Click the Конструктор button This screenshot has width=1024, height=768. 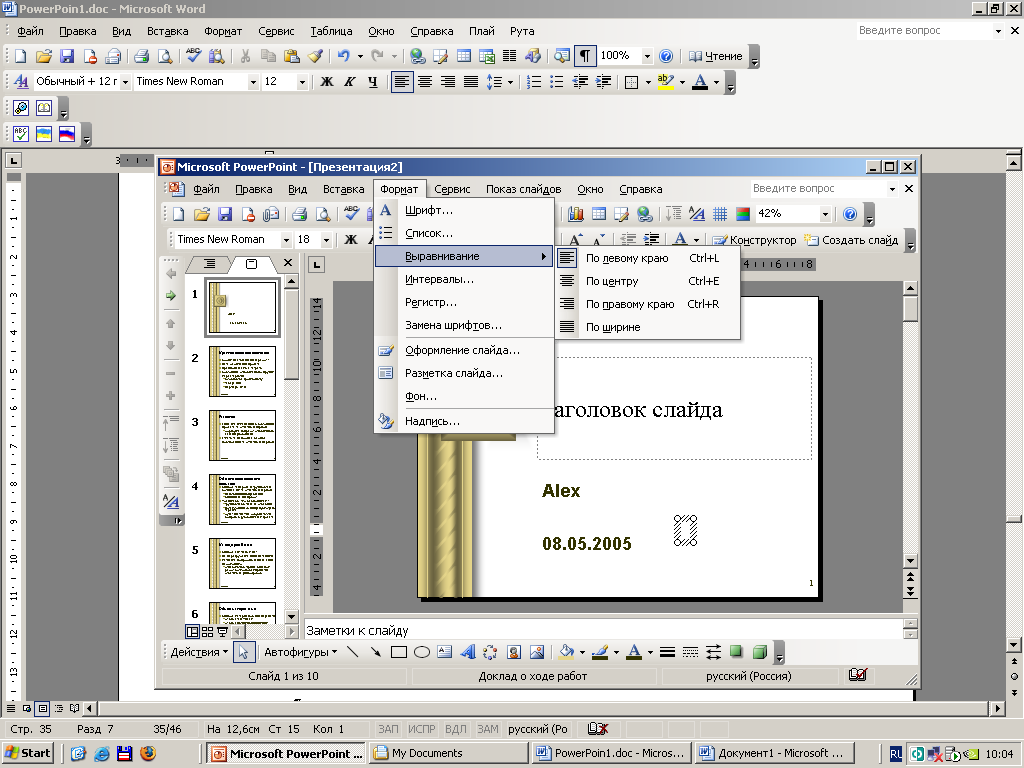pyautogui.click(x=754, y=240)
